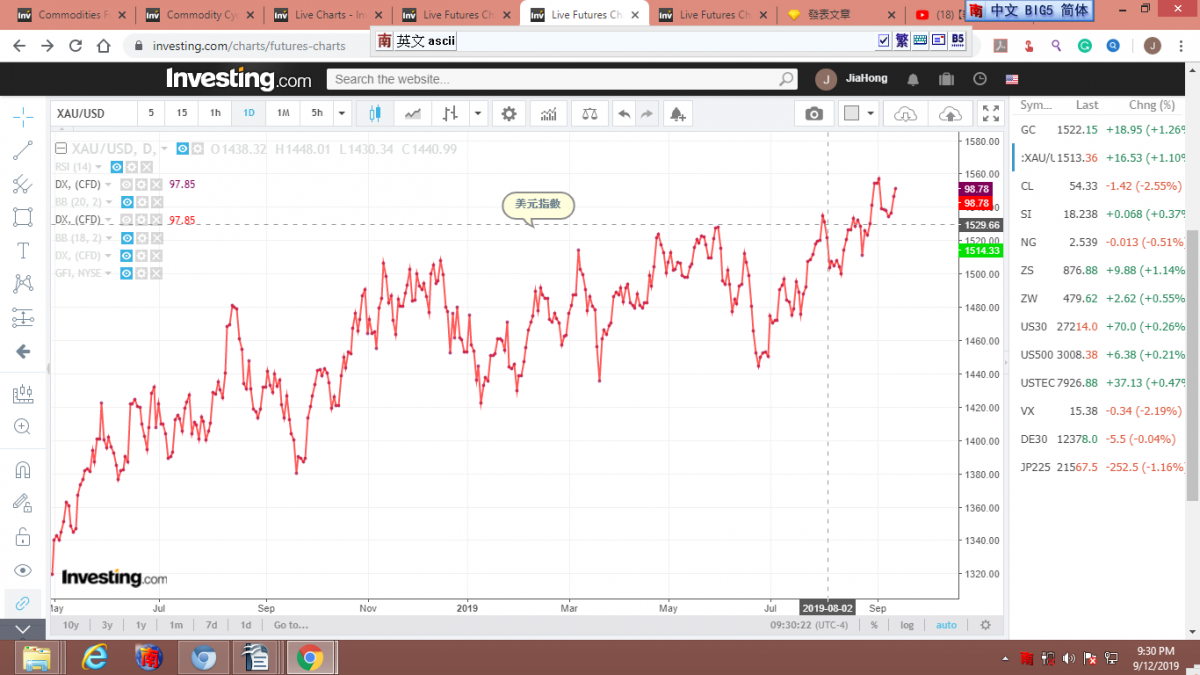
Task: Click the create alert bell icon
Action: click(678, 114)
